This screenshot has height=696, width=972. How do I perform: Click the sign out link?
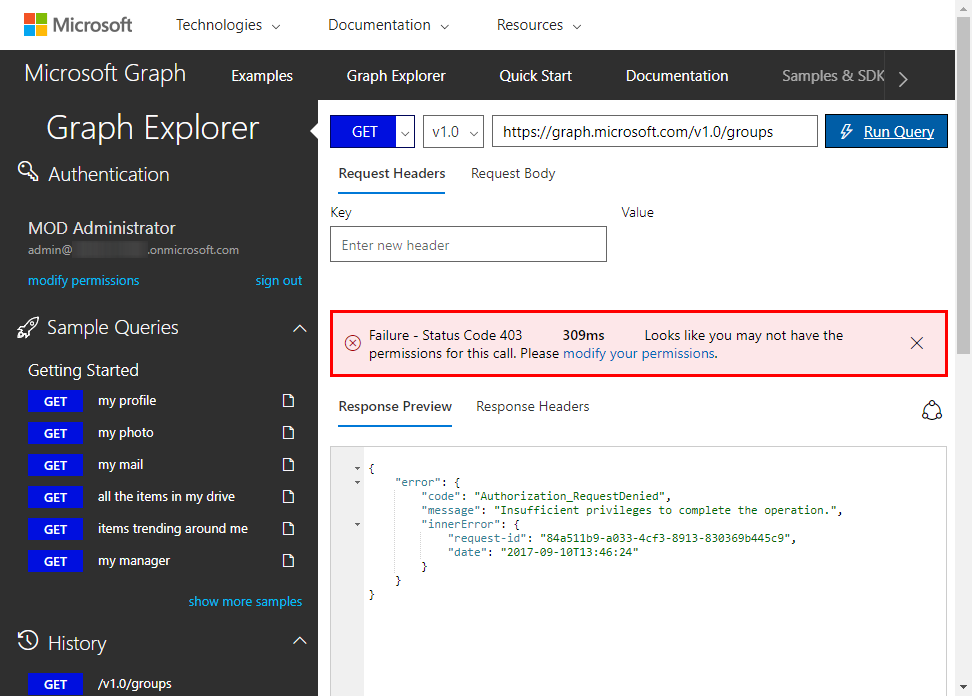point(278,281)
